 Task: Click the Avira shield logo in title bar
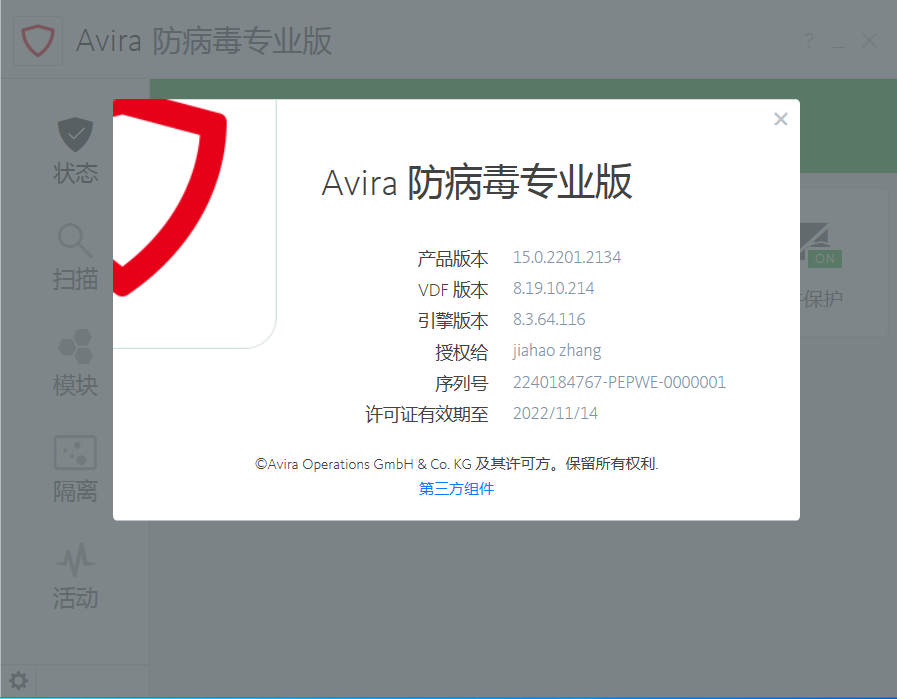[38, 41]
